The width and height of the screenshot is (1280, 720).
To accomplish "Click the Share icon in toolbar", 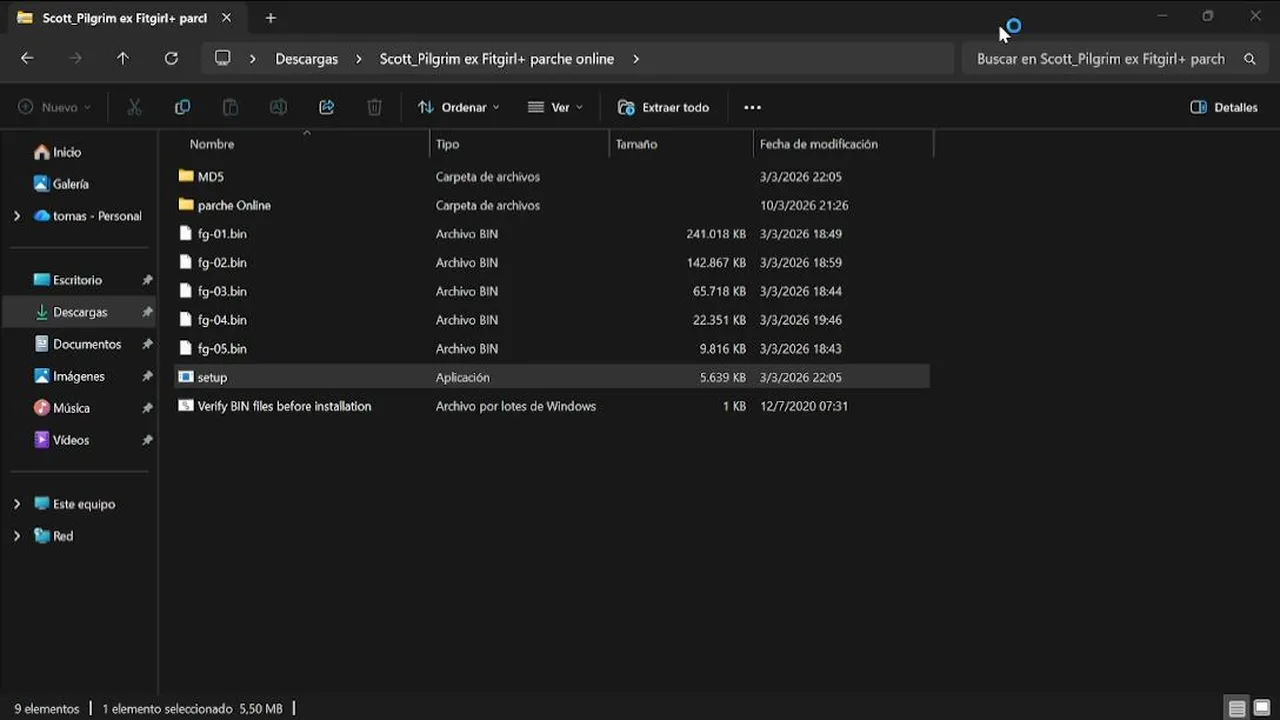I will (x=326, y=107).
